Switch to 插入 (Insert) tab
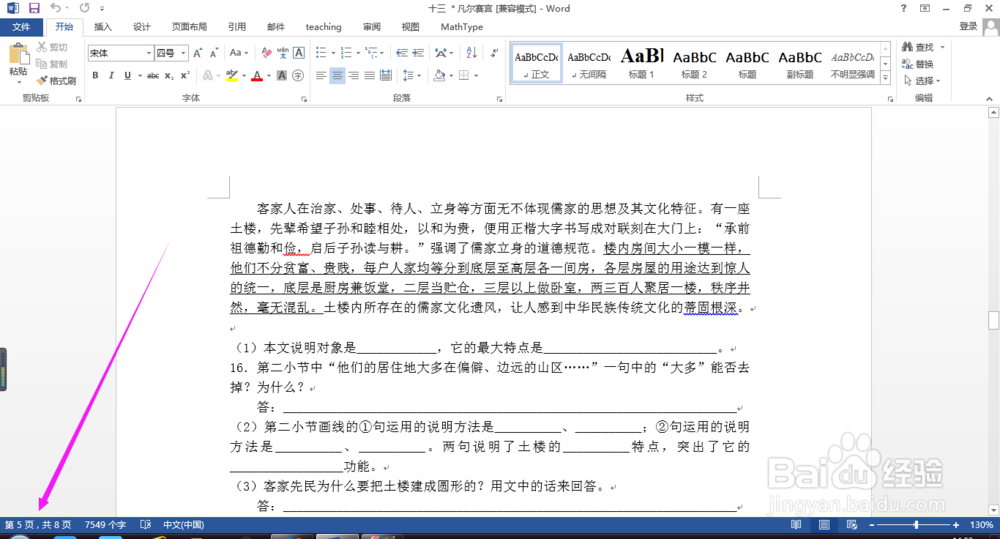Screen dimensions: 1000x539 [x=103, y=27]
